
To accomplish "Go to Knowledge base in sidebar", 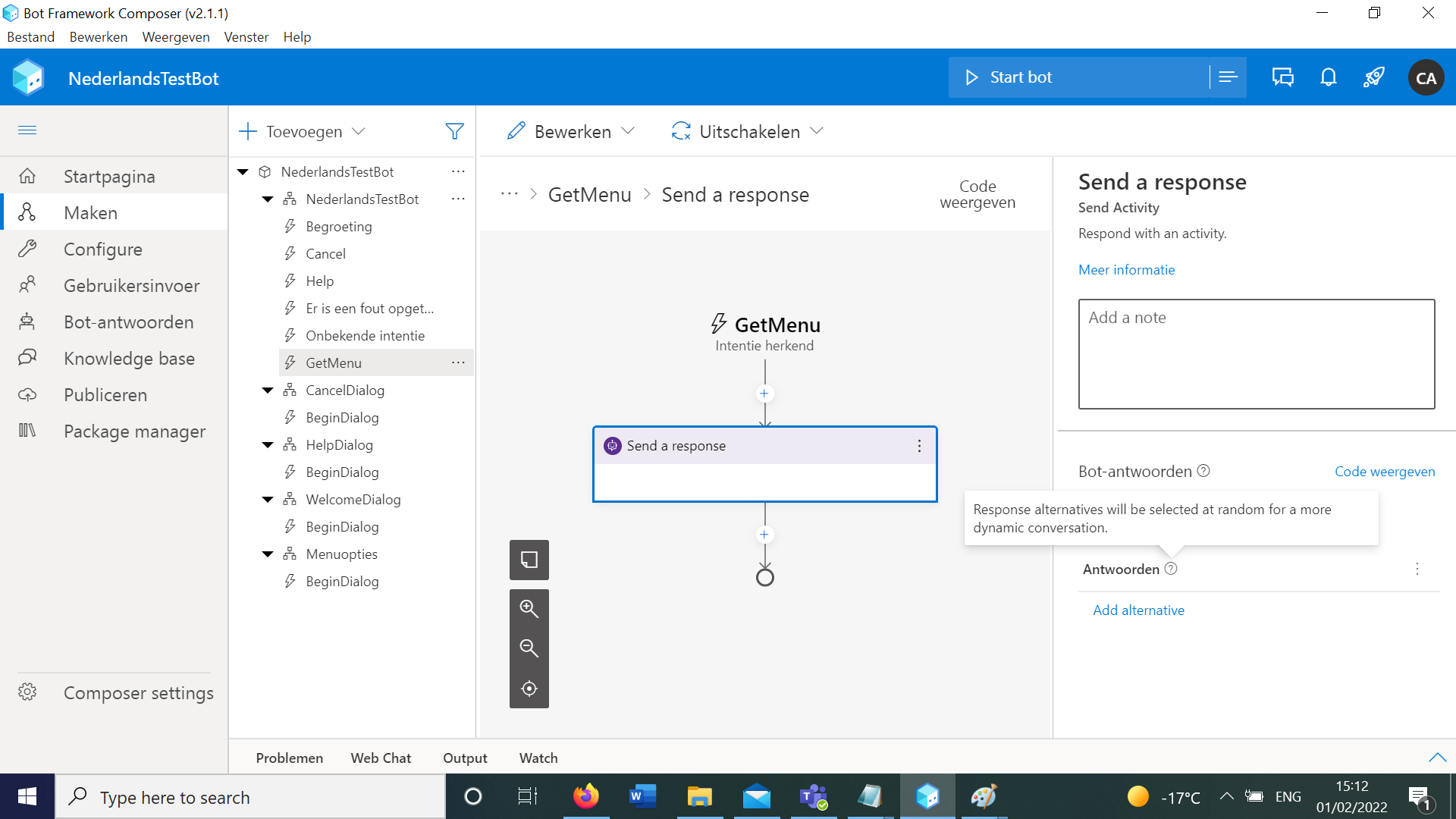I will tap(114, 359).
